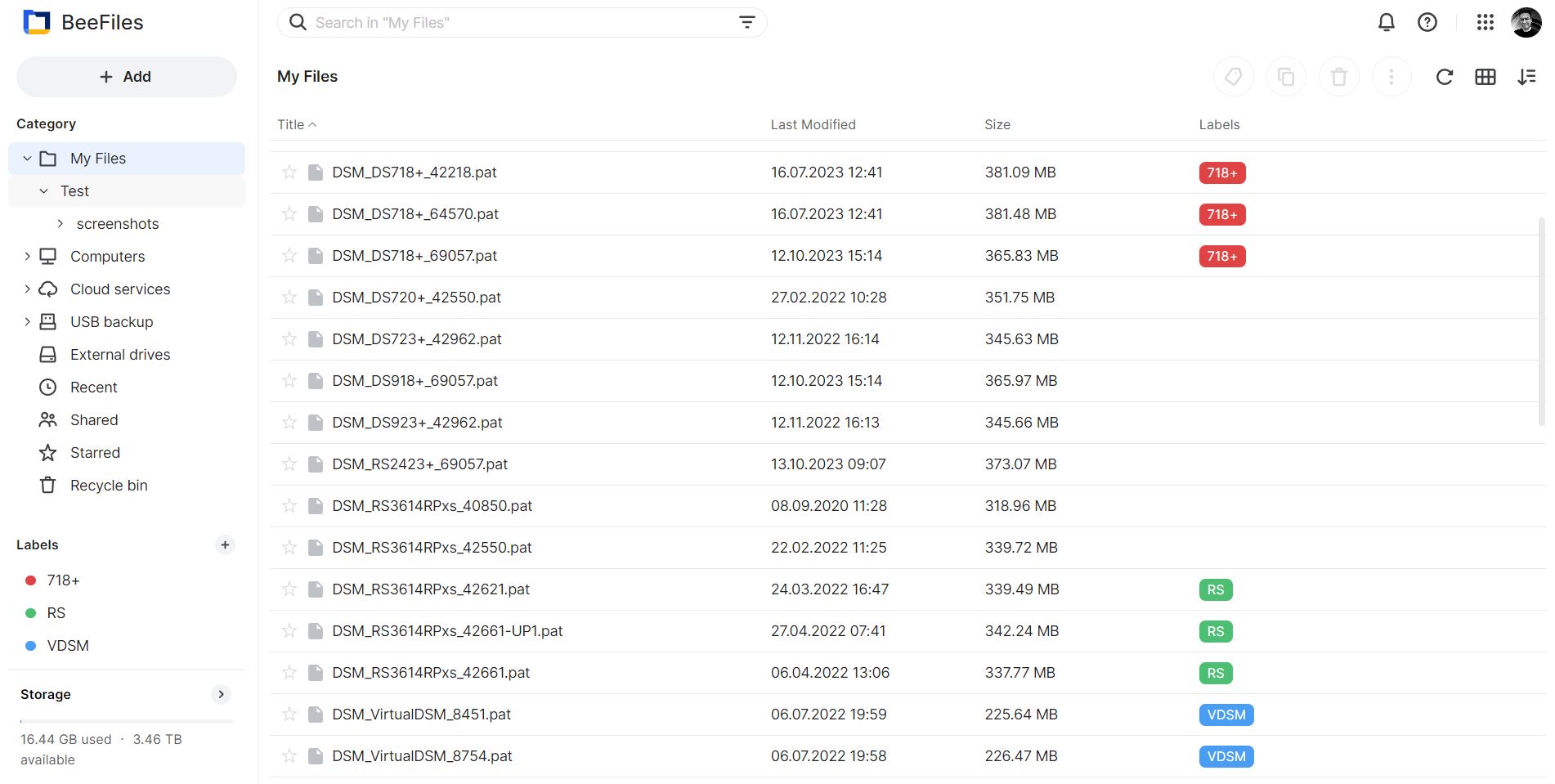Click the notifications bell icon
This screenshot has width=1555, height=784.
click(1386, 22)
